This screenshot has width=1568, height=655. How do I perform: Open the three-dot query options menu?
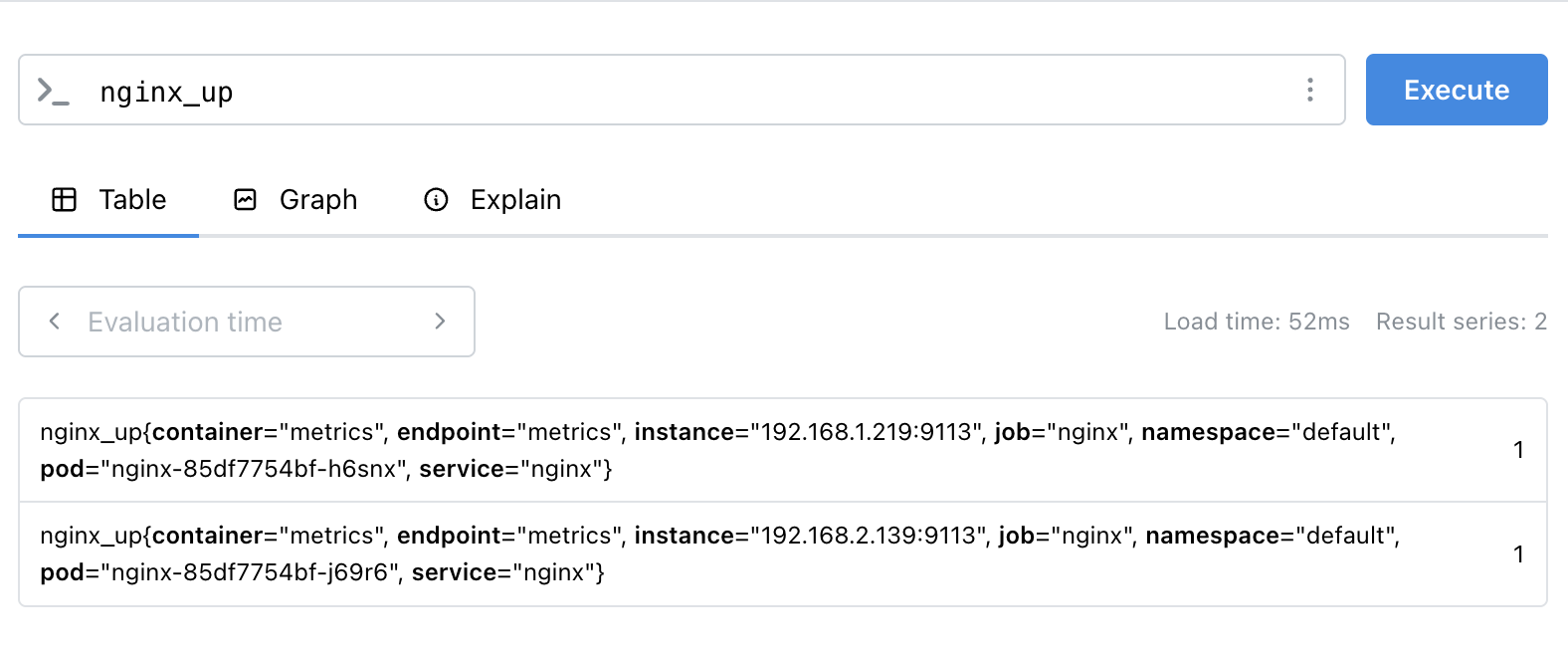(1309, 90)
